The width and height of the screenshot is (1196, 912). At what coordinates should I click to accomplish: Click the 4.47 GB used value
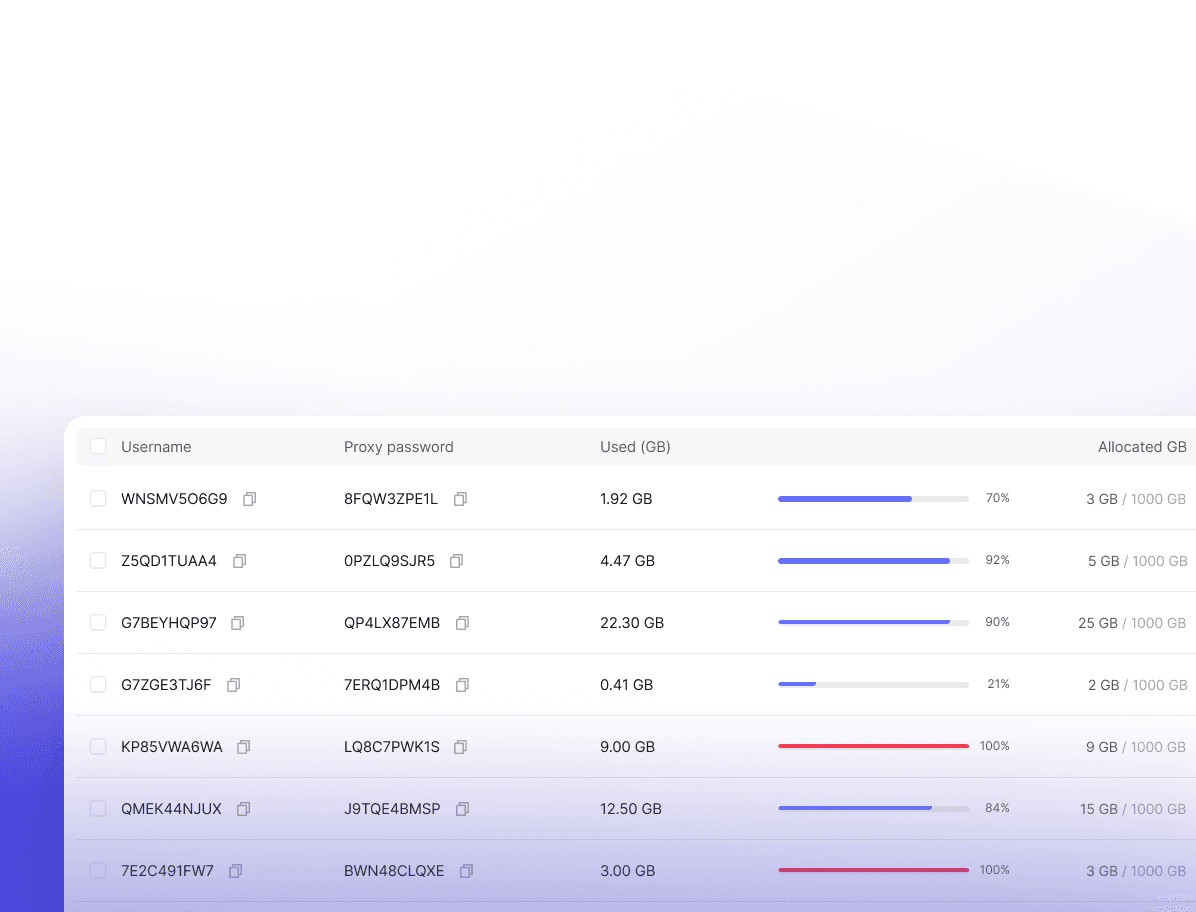click(628, 561)
